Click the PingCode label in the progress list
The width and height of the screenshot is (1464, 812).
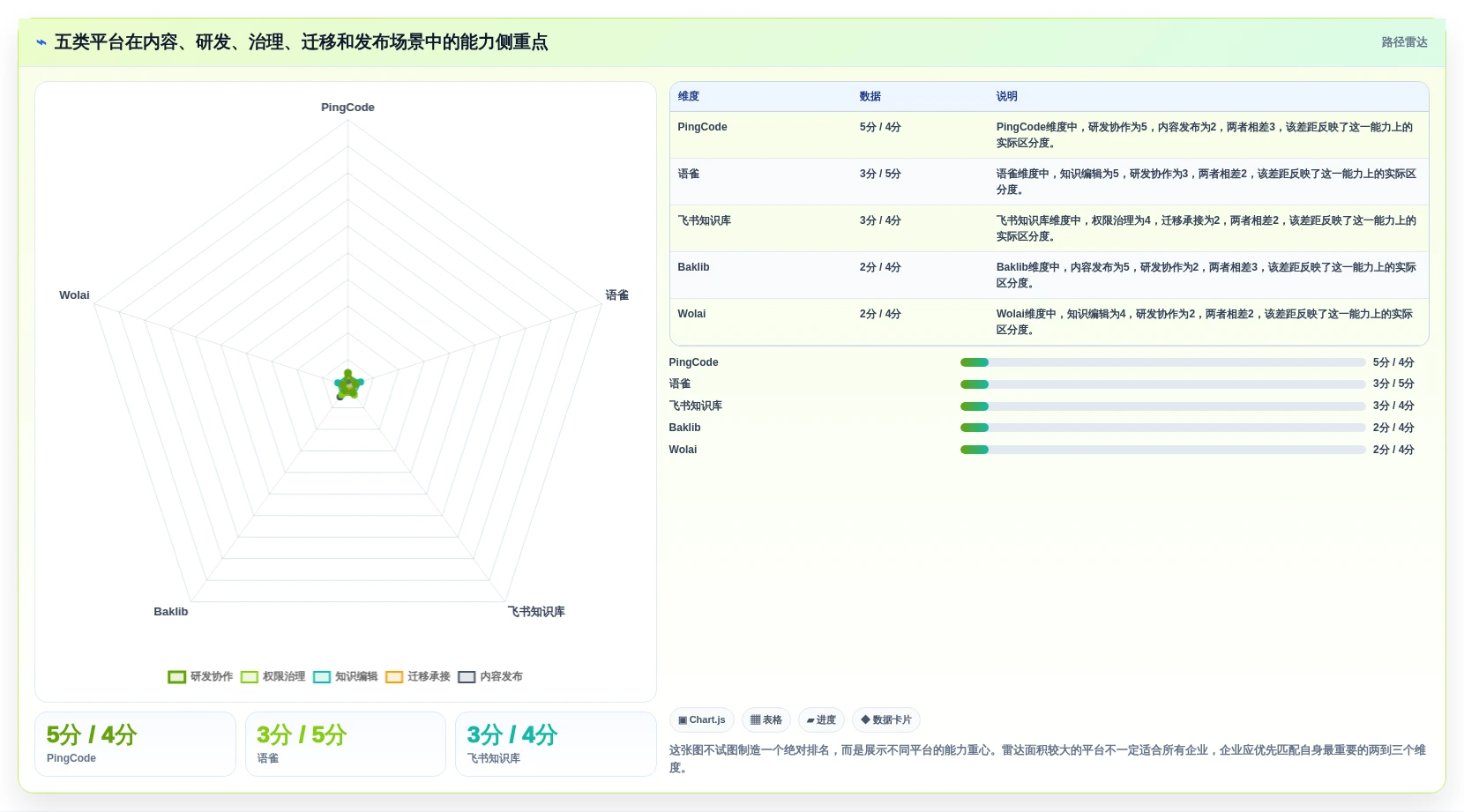[x=693, y=362]
